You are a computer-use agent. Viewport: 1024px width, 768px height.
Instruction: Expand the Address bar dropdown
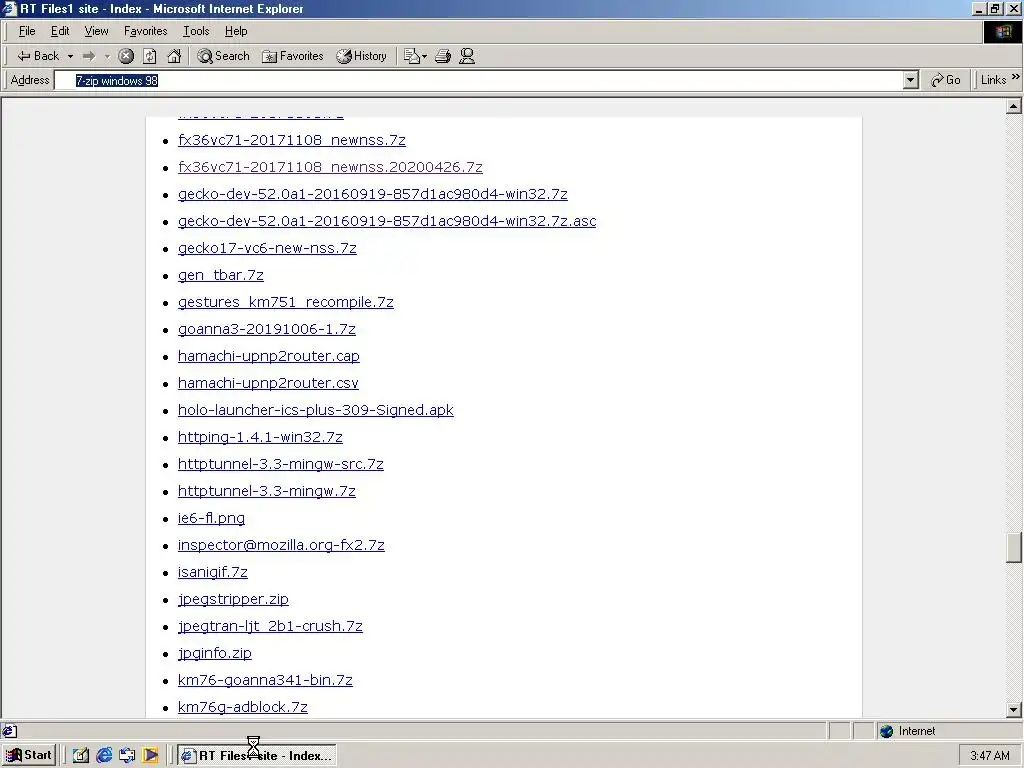pos(911,80)
